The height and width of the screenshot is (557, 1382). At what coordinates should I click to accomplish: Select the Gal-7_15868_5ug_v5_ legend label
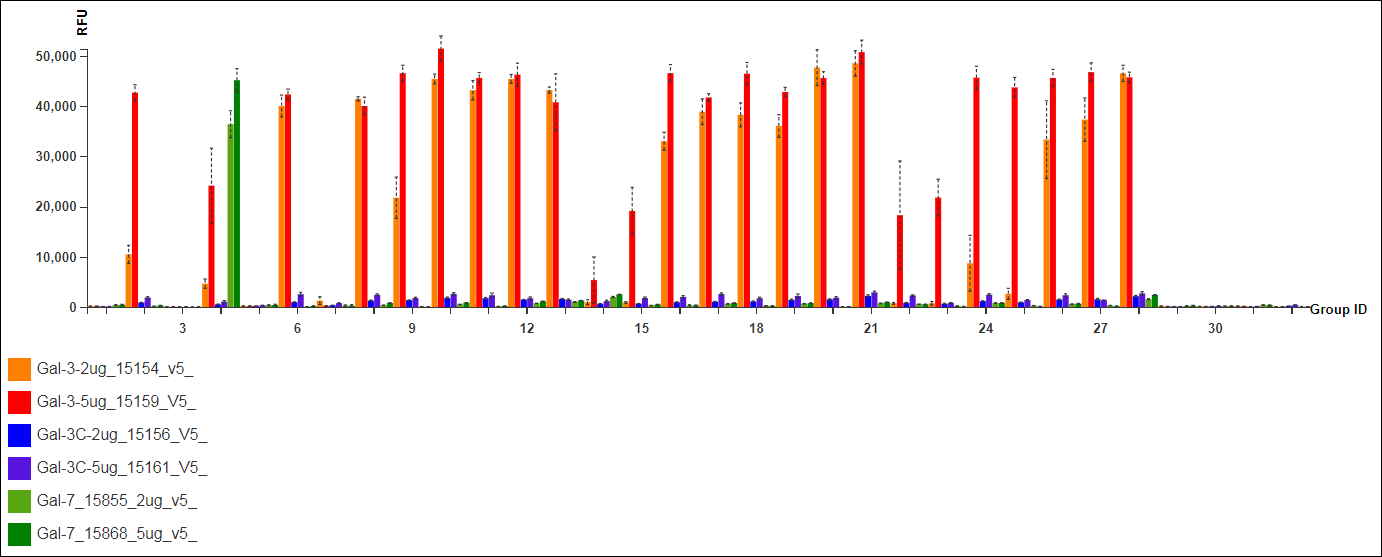point(117,534)
